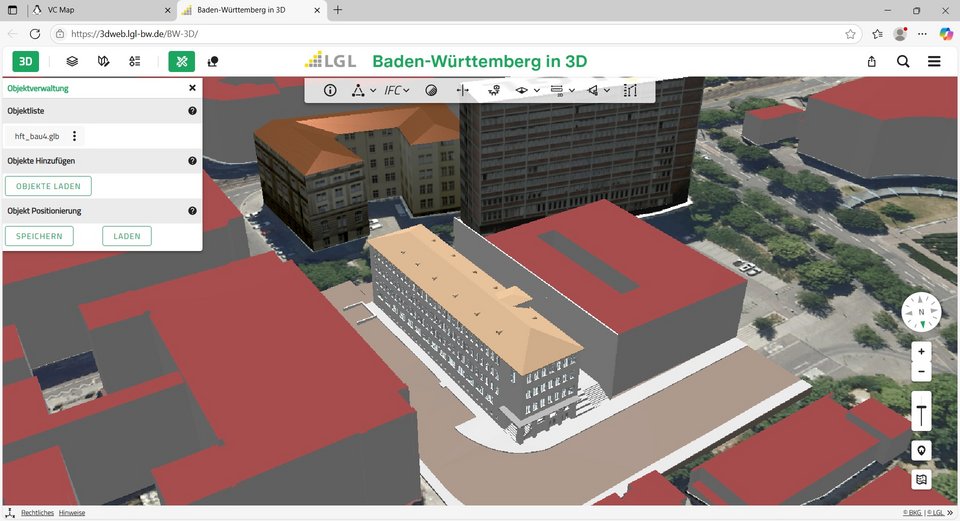Select the viewshed eye-shaped tool
The width and height of the screenshot is (960, 521).
tap(522, 91)
